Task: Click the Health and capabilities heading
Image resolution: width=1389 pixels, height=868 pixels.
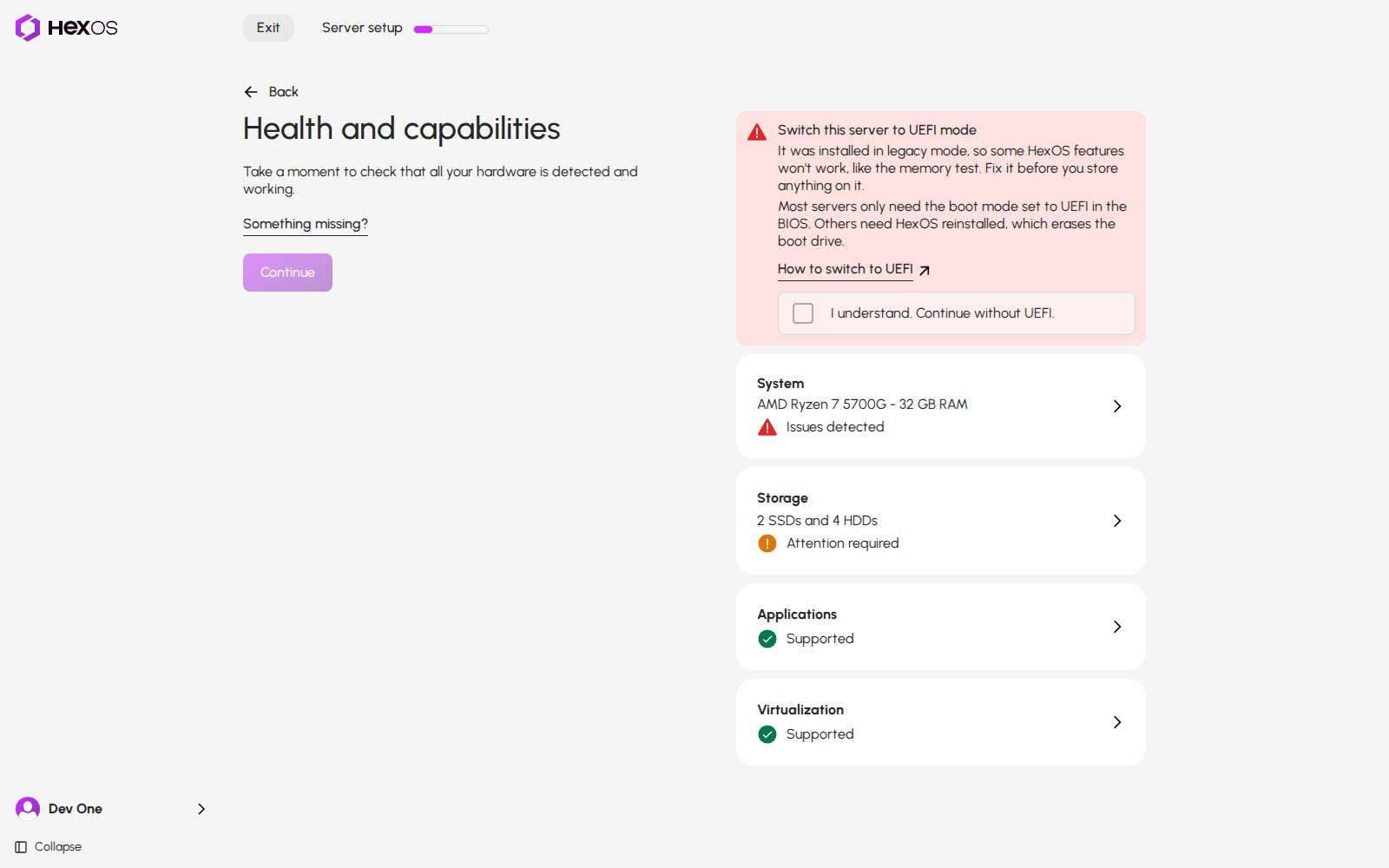Action: pyautogui.click(x=402, y=128)
